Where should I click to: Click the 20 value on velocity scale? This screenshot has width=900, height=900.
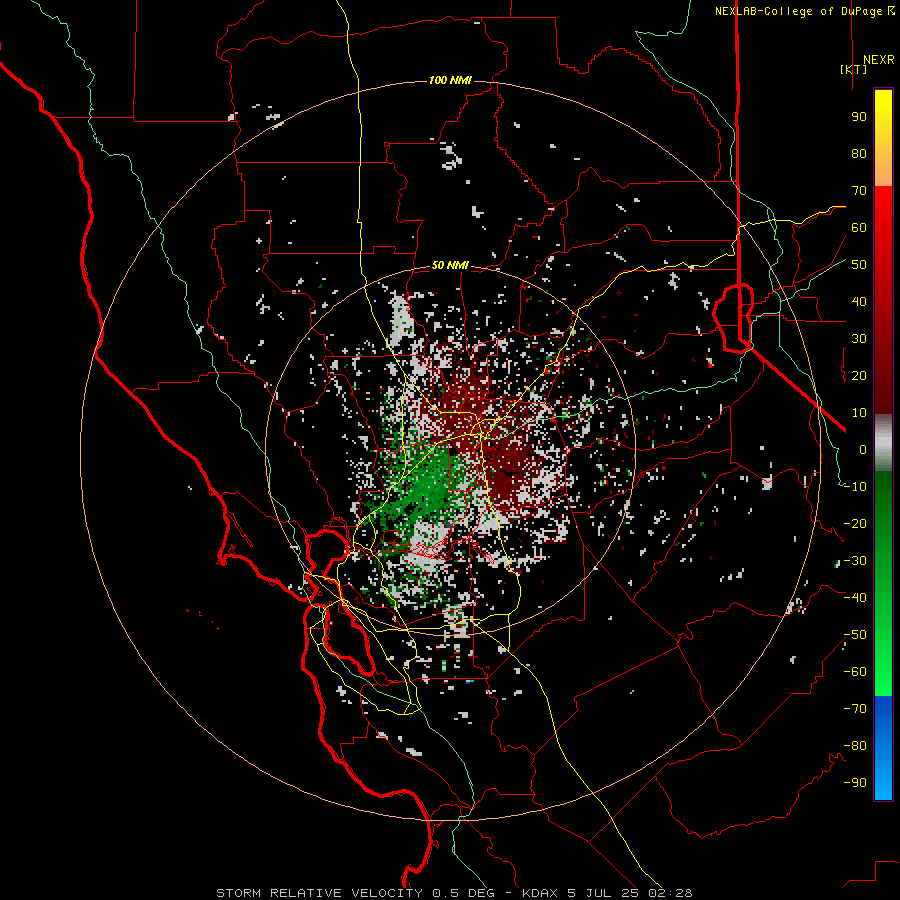[859, 375]
